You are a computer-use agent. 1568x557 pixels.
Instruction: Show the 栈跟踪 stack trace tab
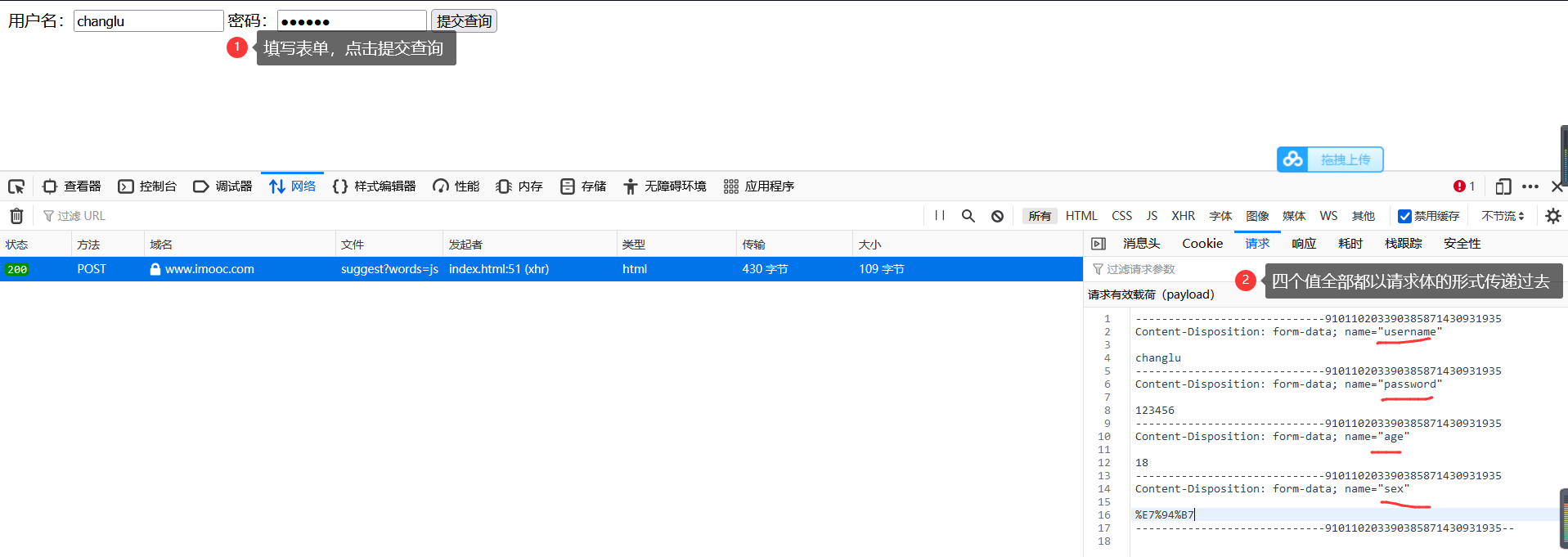1404,244
